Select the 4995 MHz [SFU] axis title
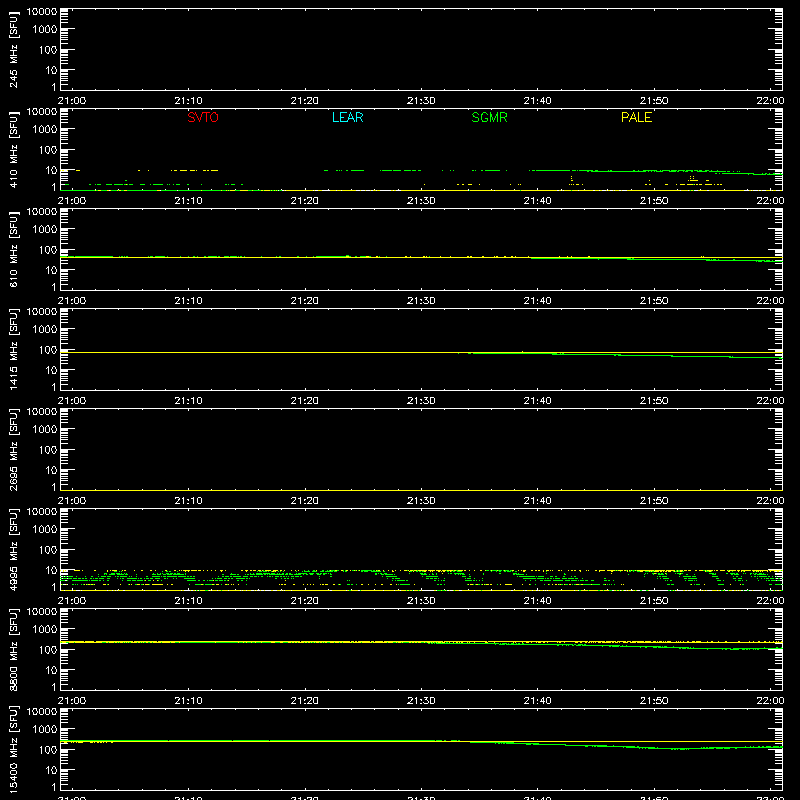800x800 pixels. point(13,549)
